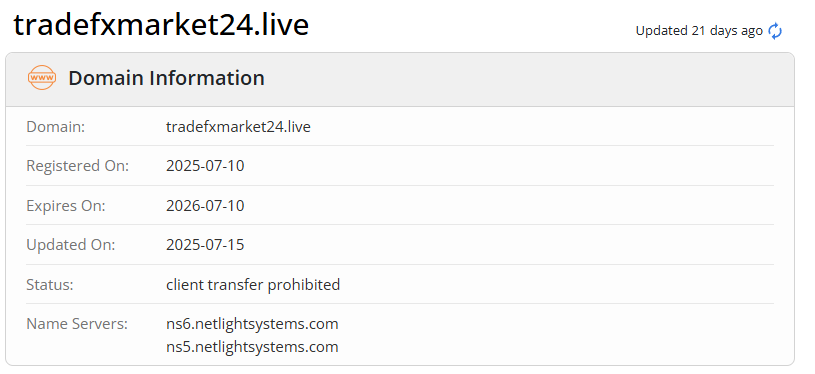Click the Updated On date 2025-07-15

[x=205, y=245]
